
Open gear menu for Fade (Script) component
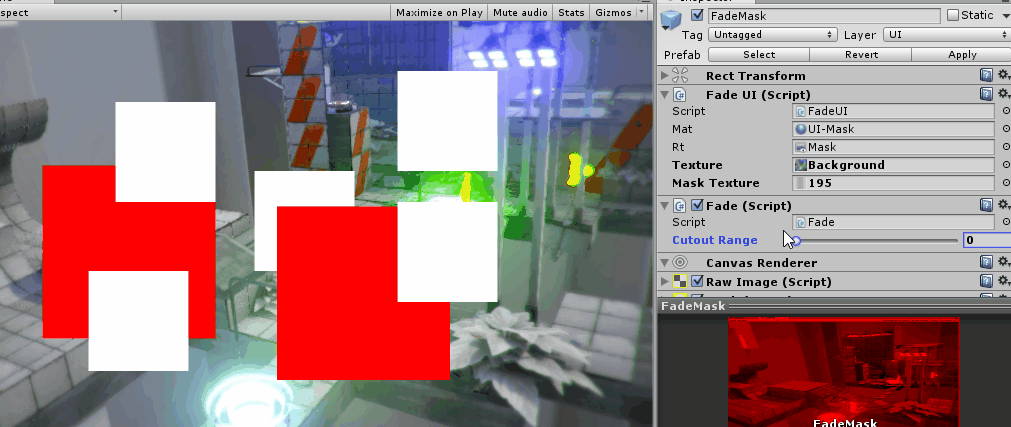pos(1004,206)
